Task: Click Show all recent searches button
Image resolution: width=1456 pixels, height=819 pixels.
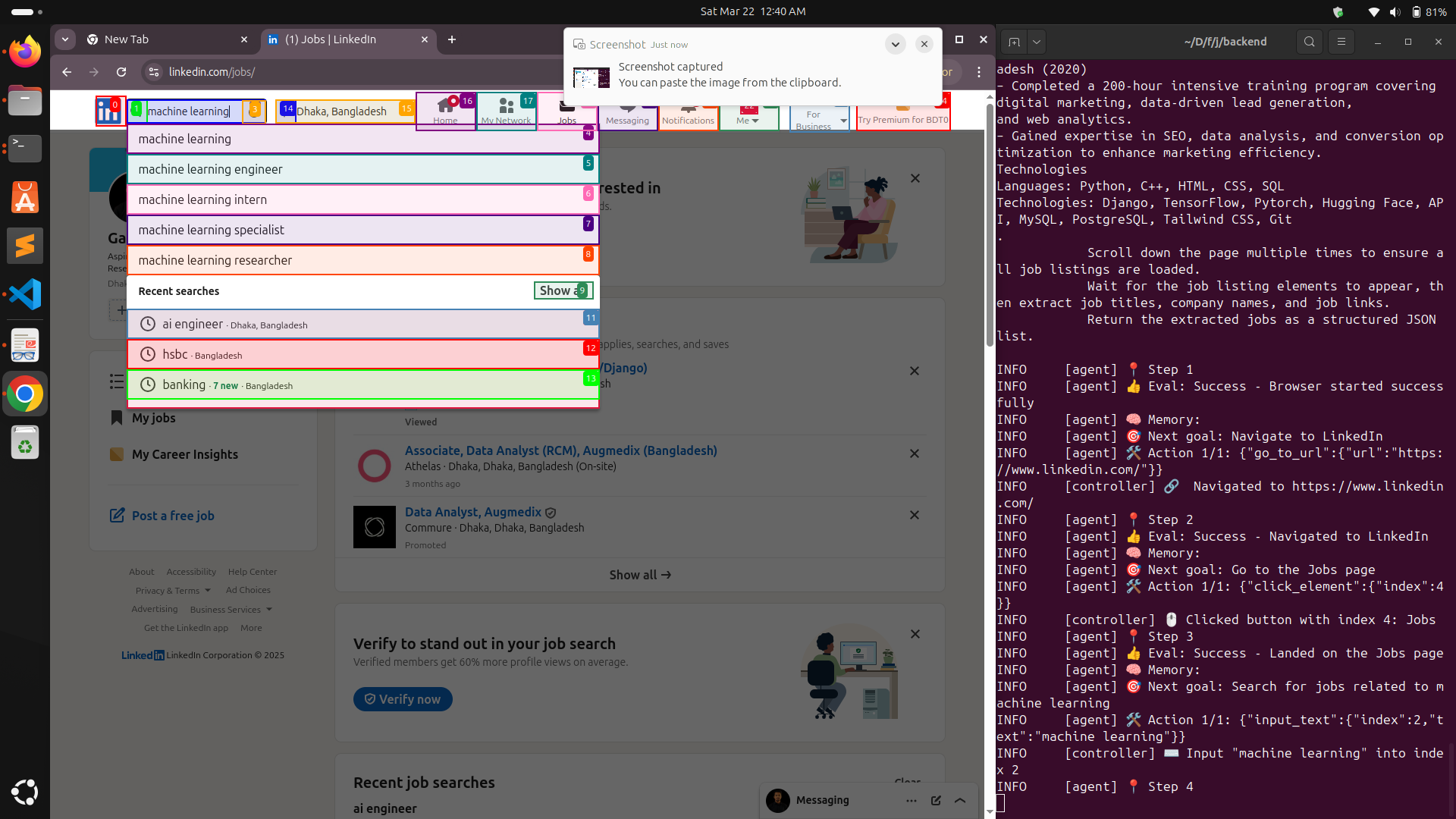Action: click(563, 290)
